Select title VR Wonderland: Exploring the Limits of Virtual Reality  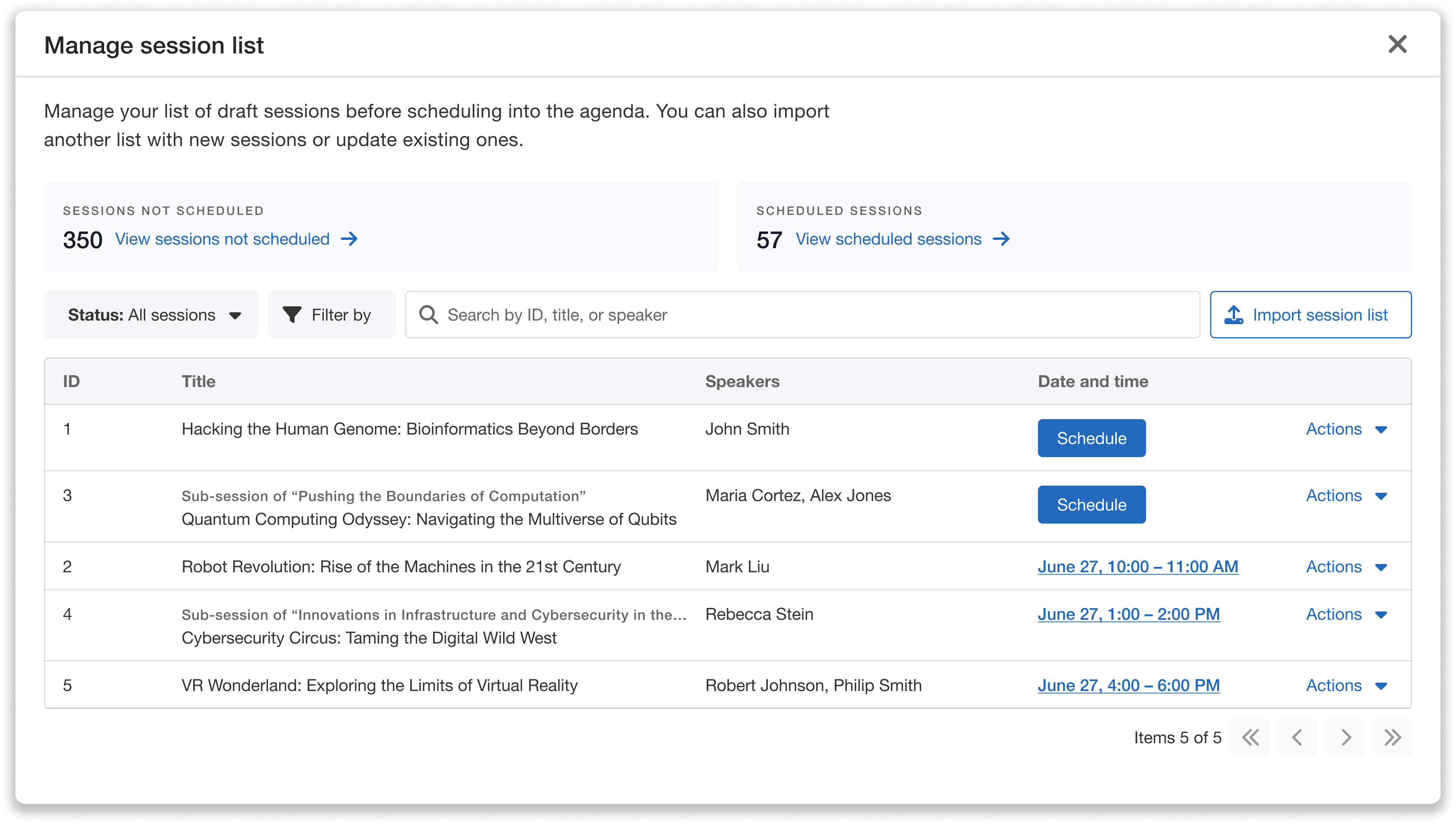click(x=380, y=685)
